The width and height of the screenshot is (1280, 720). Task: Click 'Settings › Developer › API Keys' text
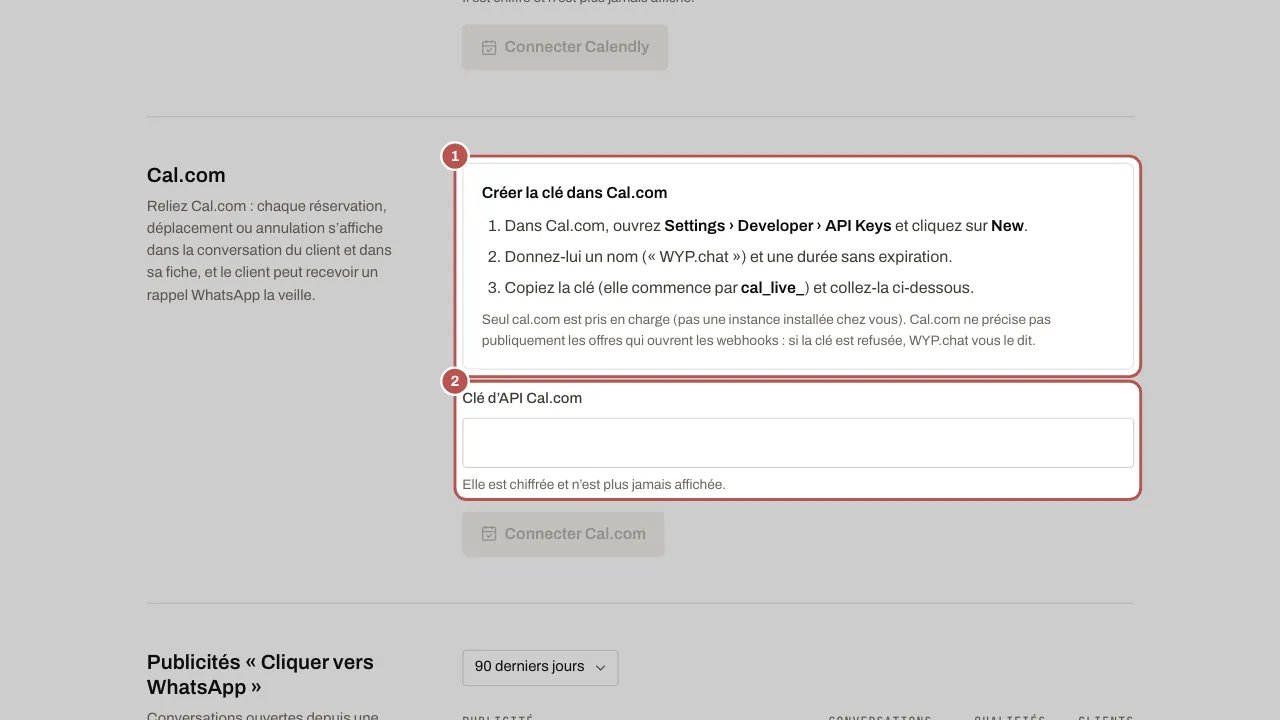point(777,226)
